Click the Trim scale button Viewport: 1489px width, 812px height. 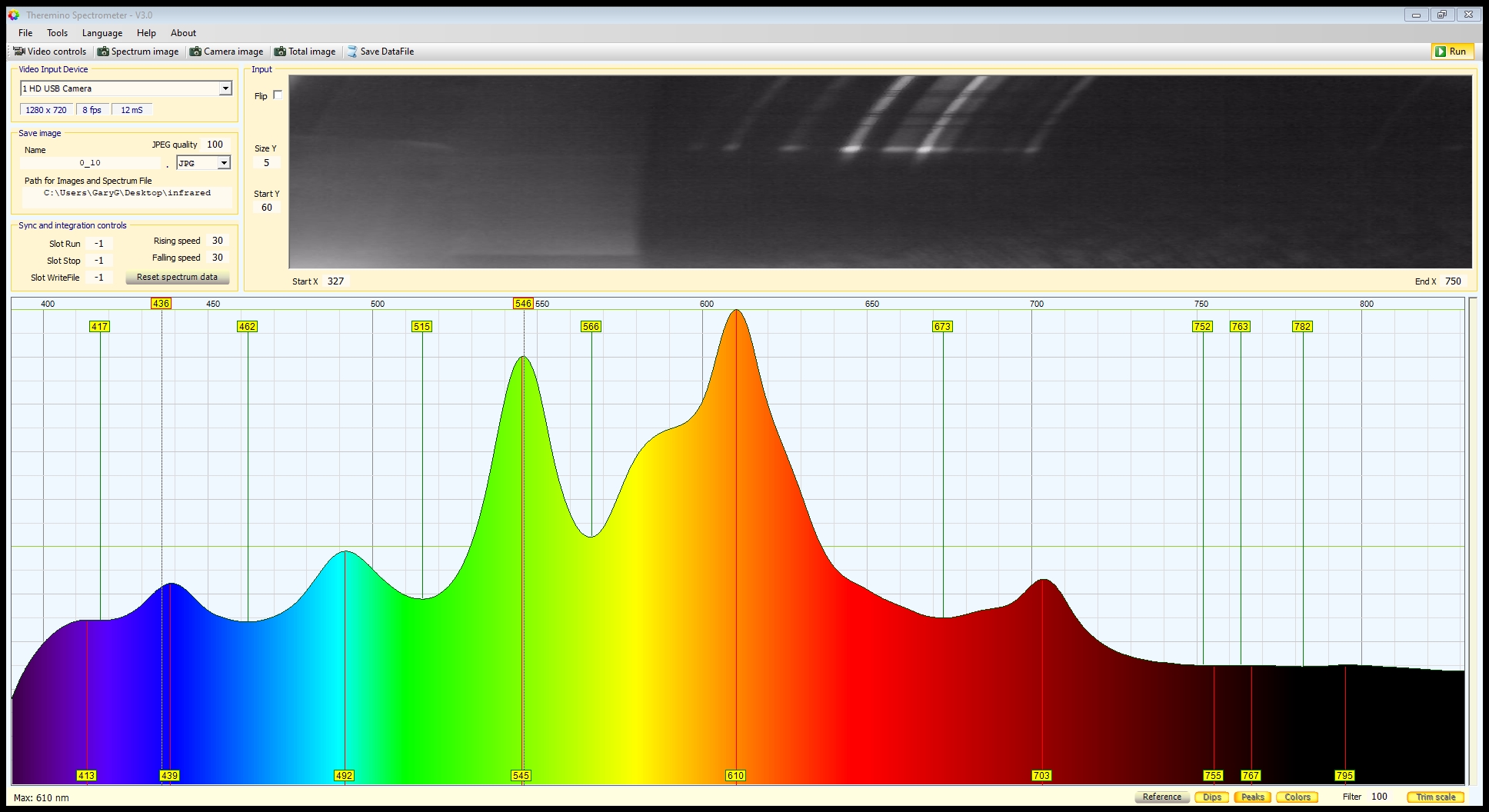[x=1435, y=797]
